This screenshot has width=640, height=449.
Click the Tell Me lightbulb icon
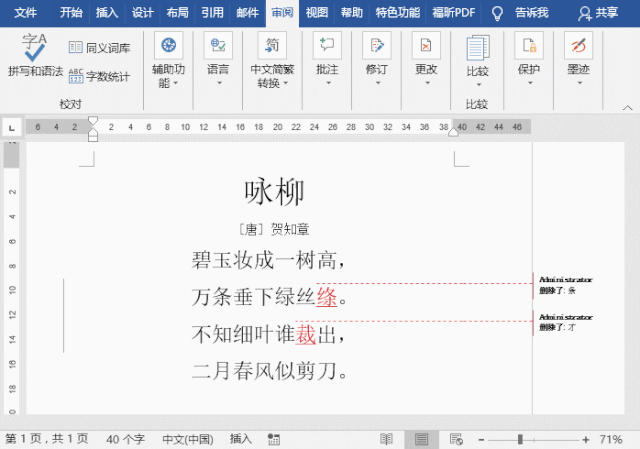497,13
